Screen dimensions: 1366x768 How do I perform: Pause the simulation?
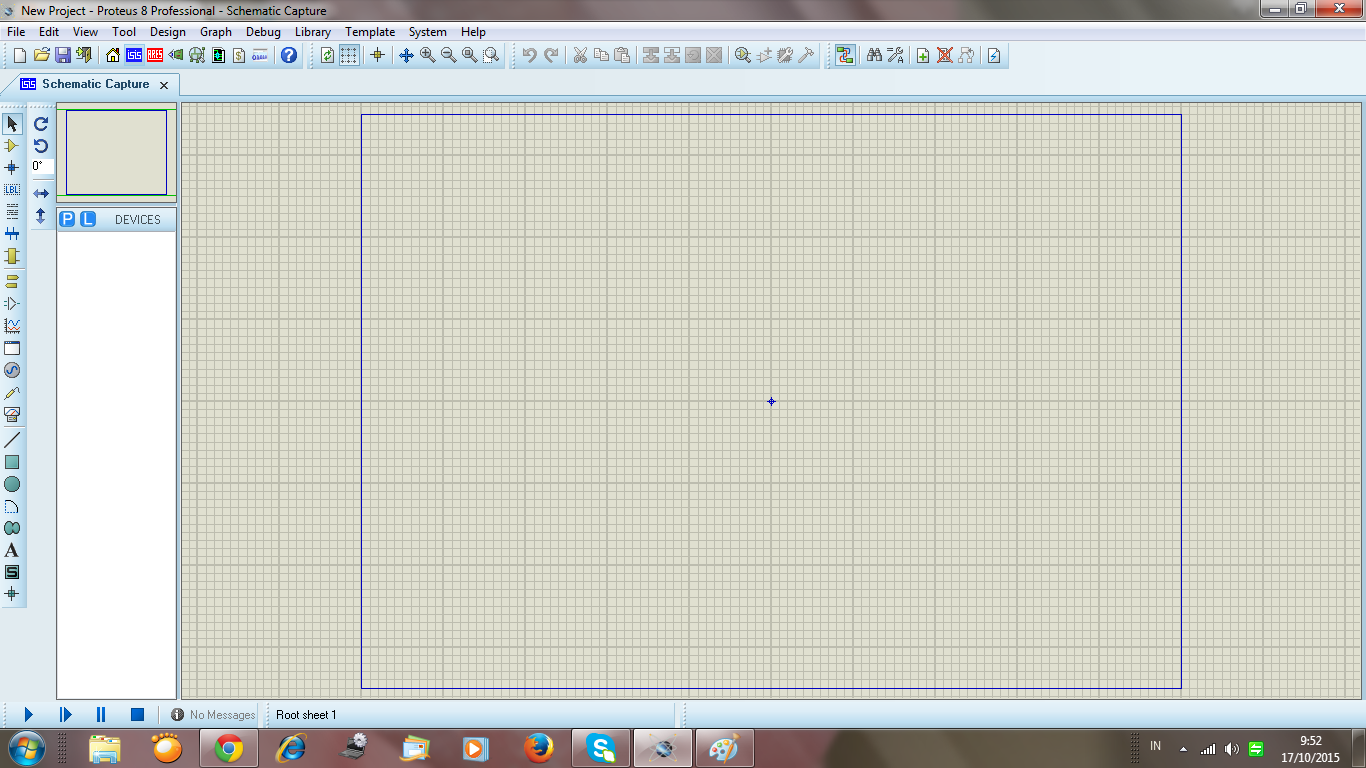pos(101,714)
